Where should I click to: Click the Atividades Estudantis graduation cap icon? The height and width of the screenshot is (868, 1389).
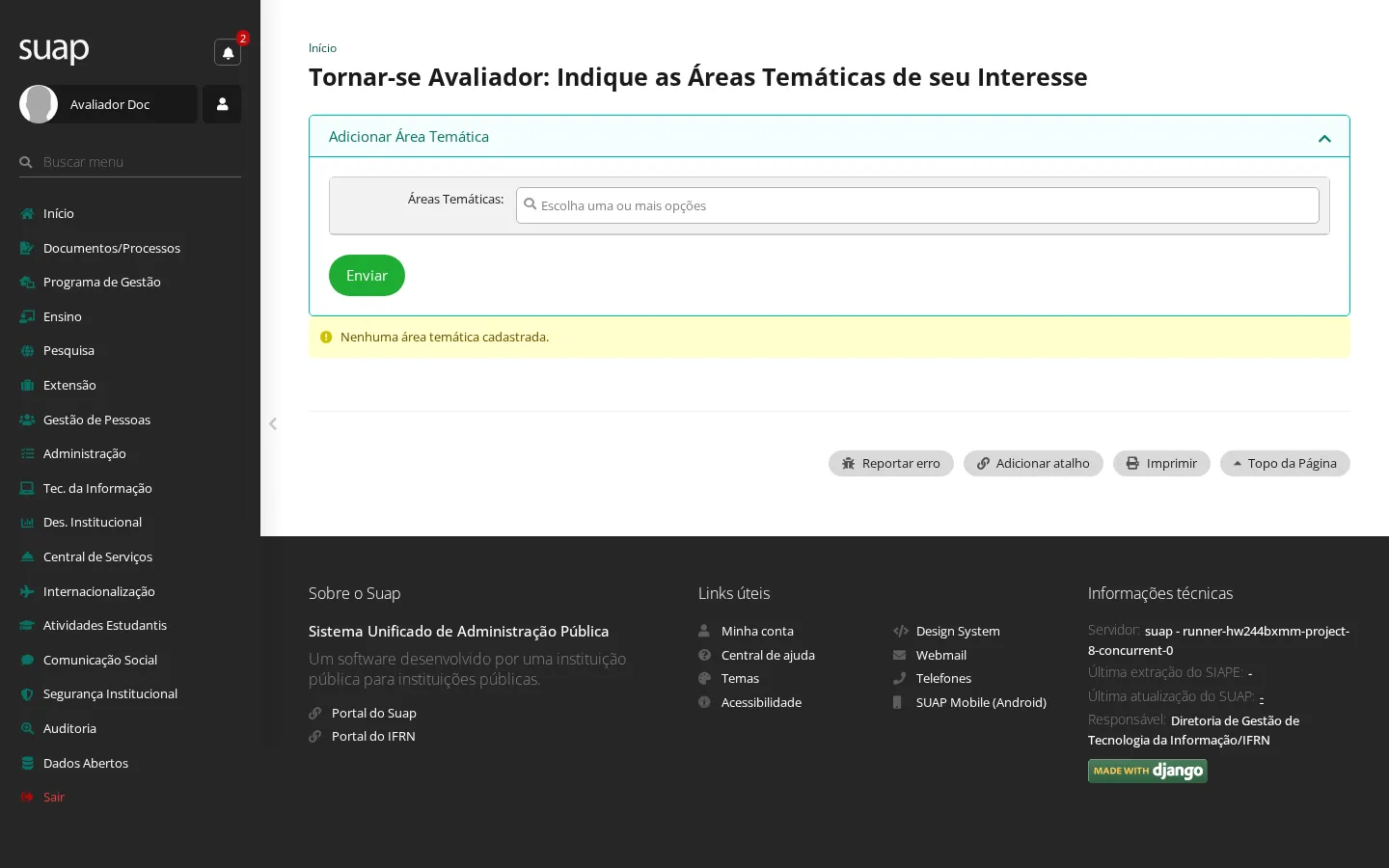coord(27,625)
